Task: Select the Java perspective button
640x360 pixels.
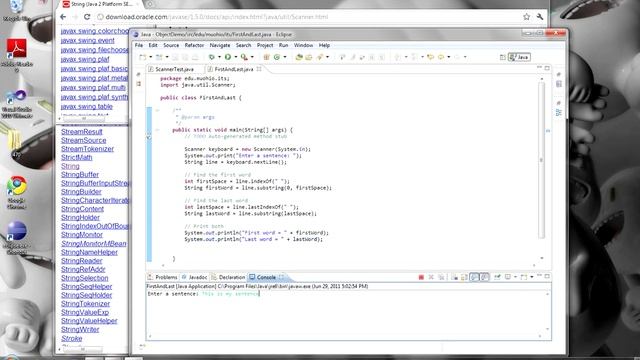Action: (519, 57)
